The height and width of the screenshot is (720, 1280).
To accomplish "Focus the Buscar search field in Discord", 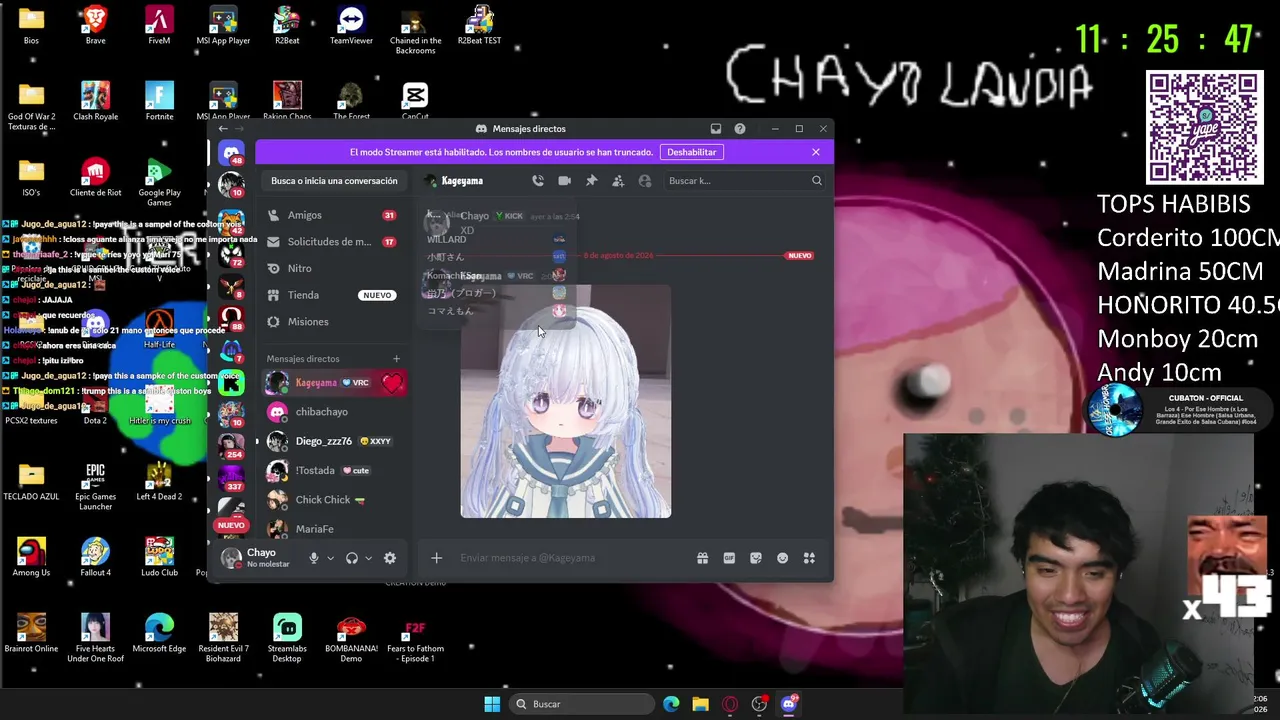I will click(x=743, y=181).
